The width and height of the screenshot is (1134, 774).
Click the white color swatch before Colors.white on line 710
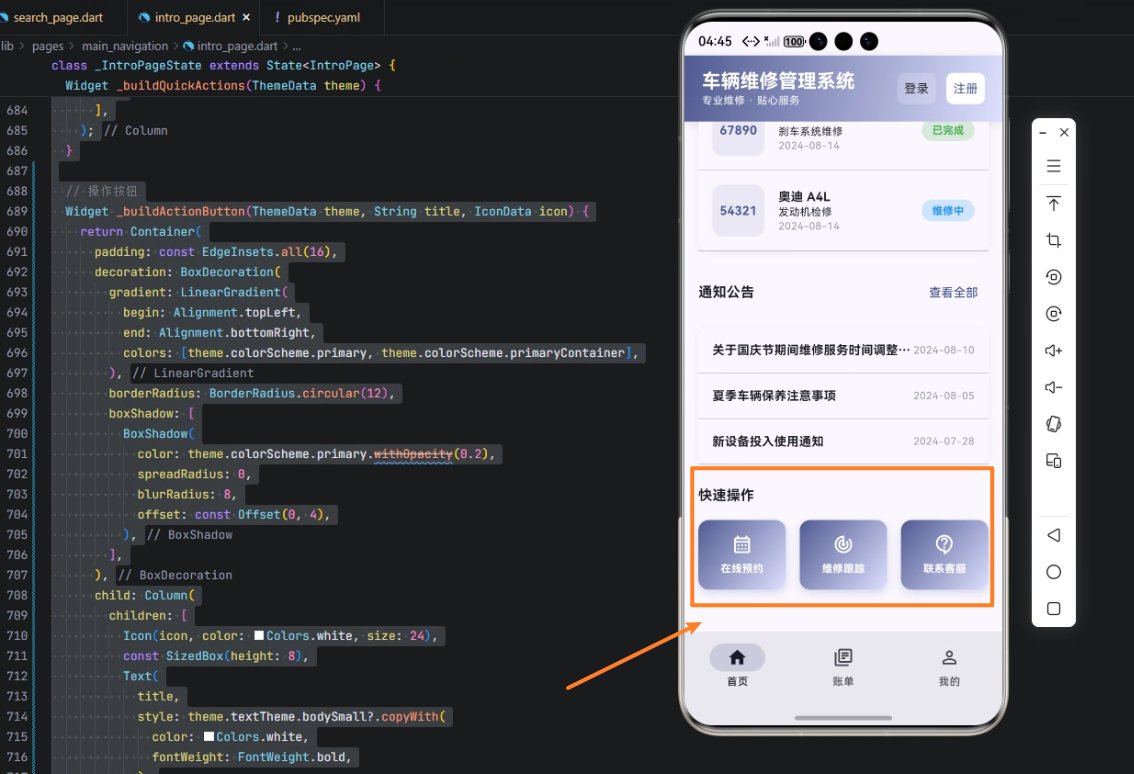tap(259, 636)
